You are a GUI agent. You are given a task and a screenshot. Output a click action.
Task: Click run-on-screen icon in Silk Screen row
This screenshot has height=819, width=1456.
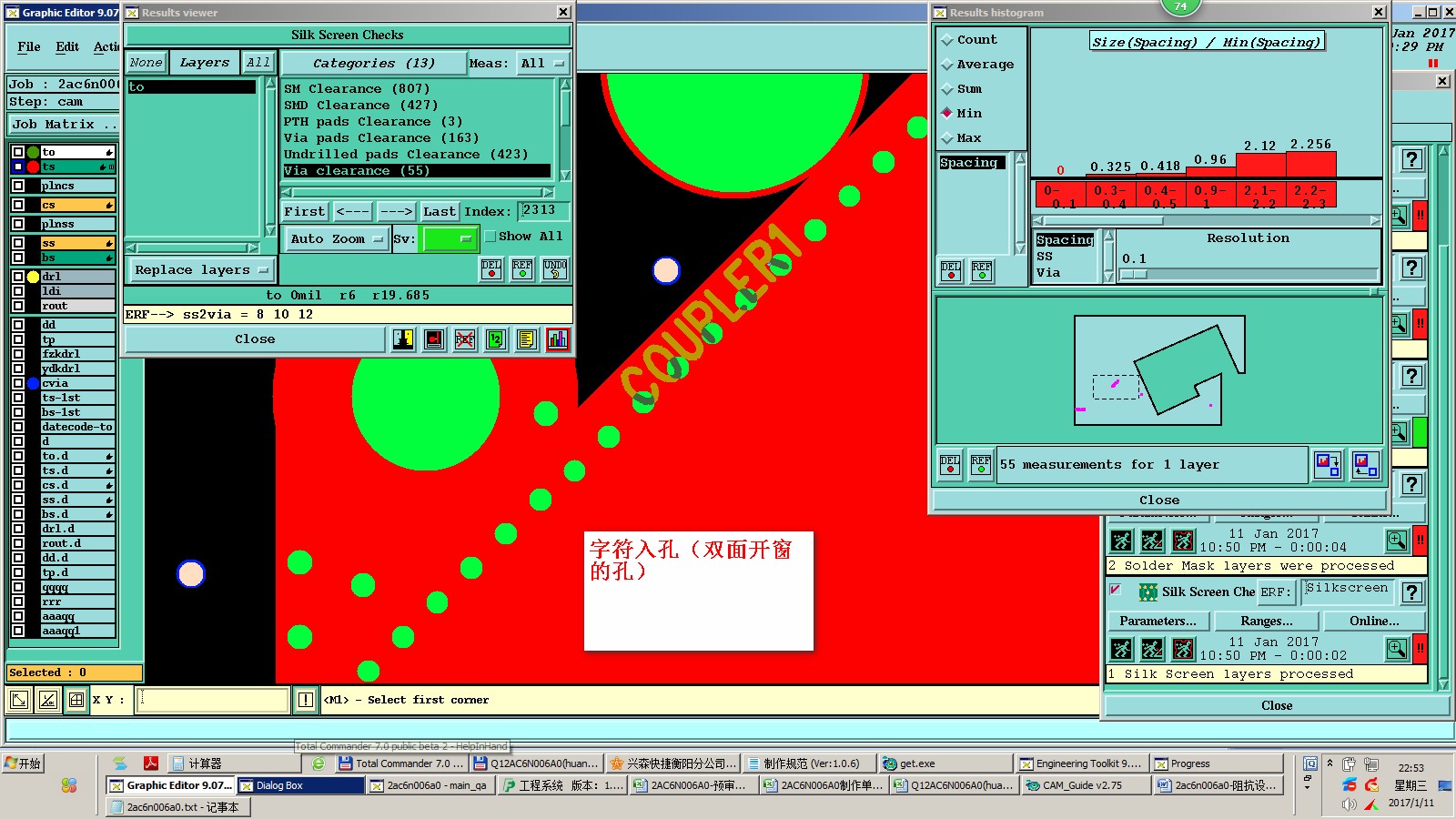tap(1152, 649)
